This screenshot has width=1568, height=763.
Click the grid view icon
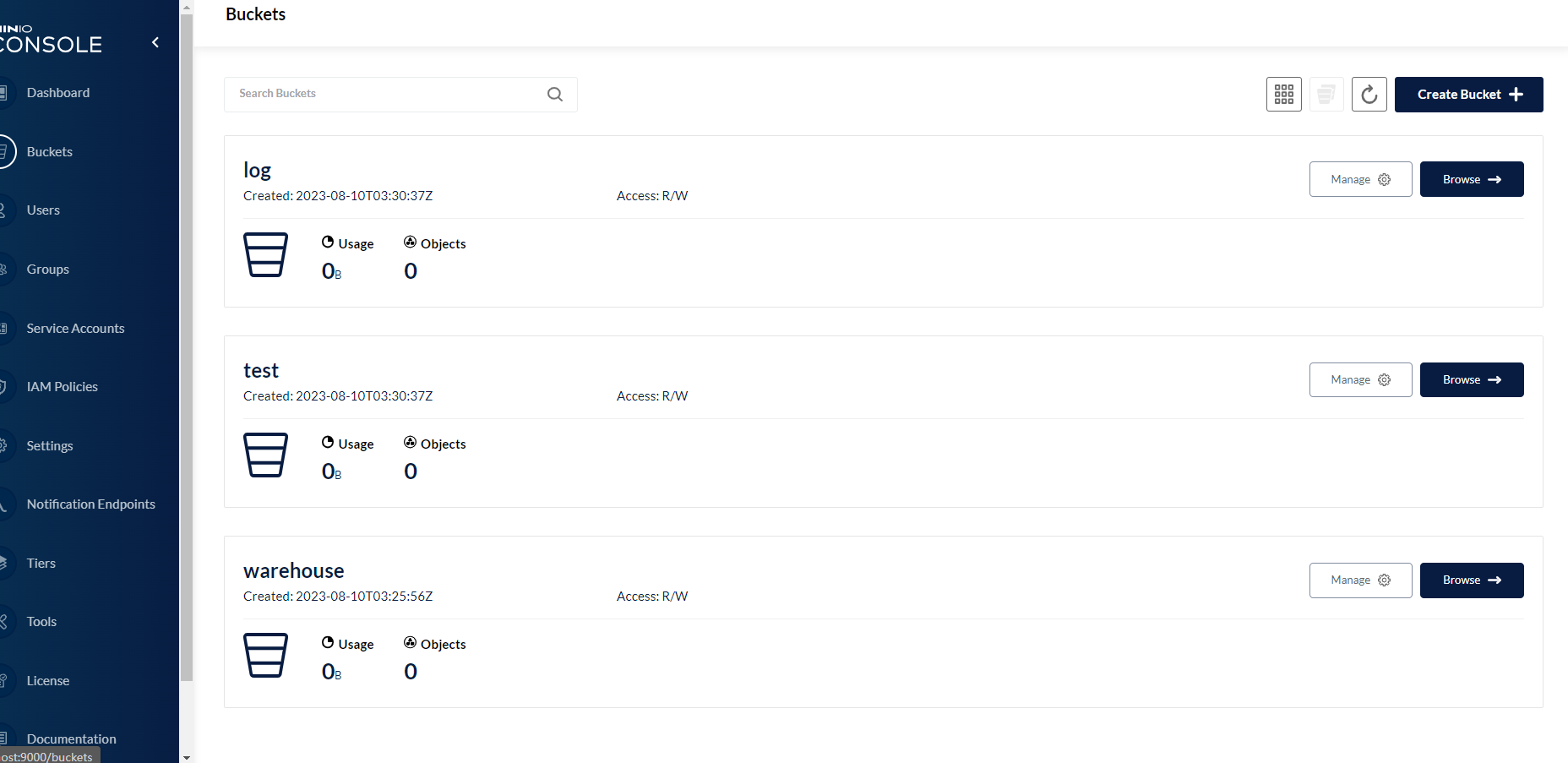[x=1283, y=95]
